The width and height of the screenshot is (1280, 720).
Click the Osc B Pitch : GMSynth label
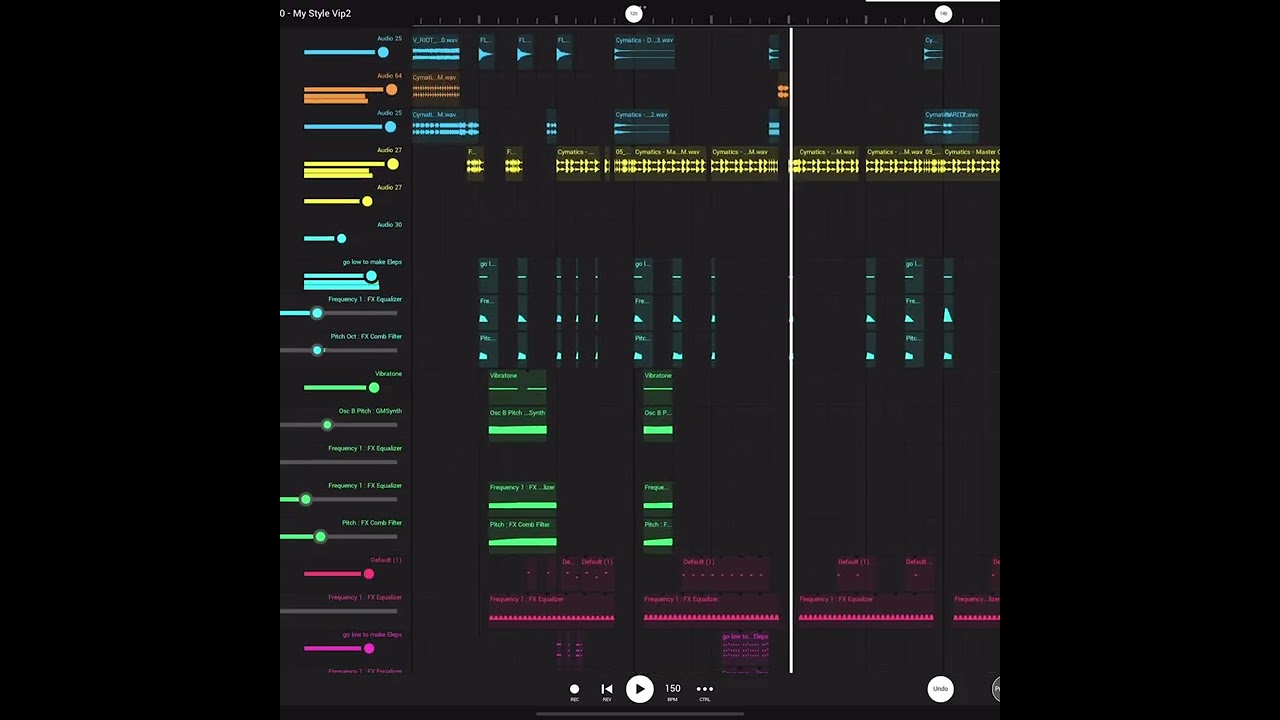click(370, 411)
